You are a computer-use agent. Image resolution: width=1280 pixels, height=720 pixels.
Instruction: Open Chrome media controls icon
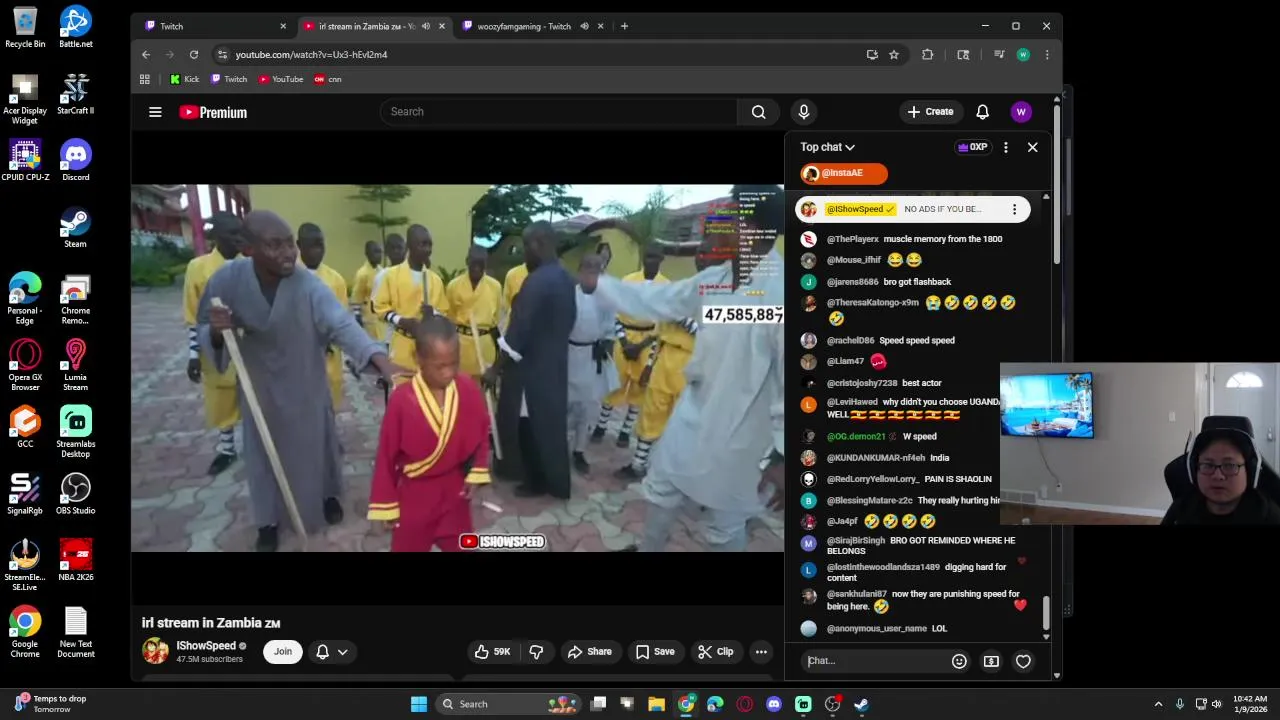point(998,55)
